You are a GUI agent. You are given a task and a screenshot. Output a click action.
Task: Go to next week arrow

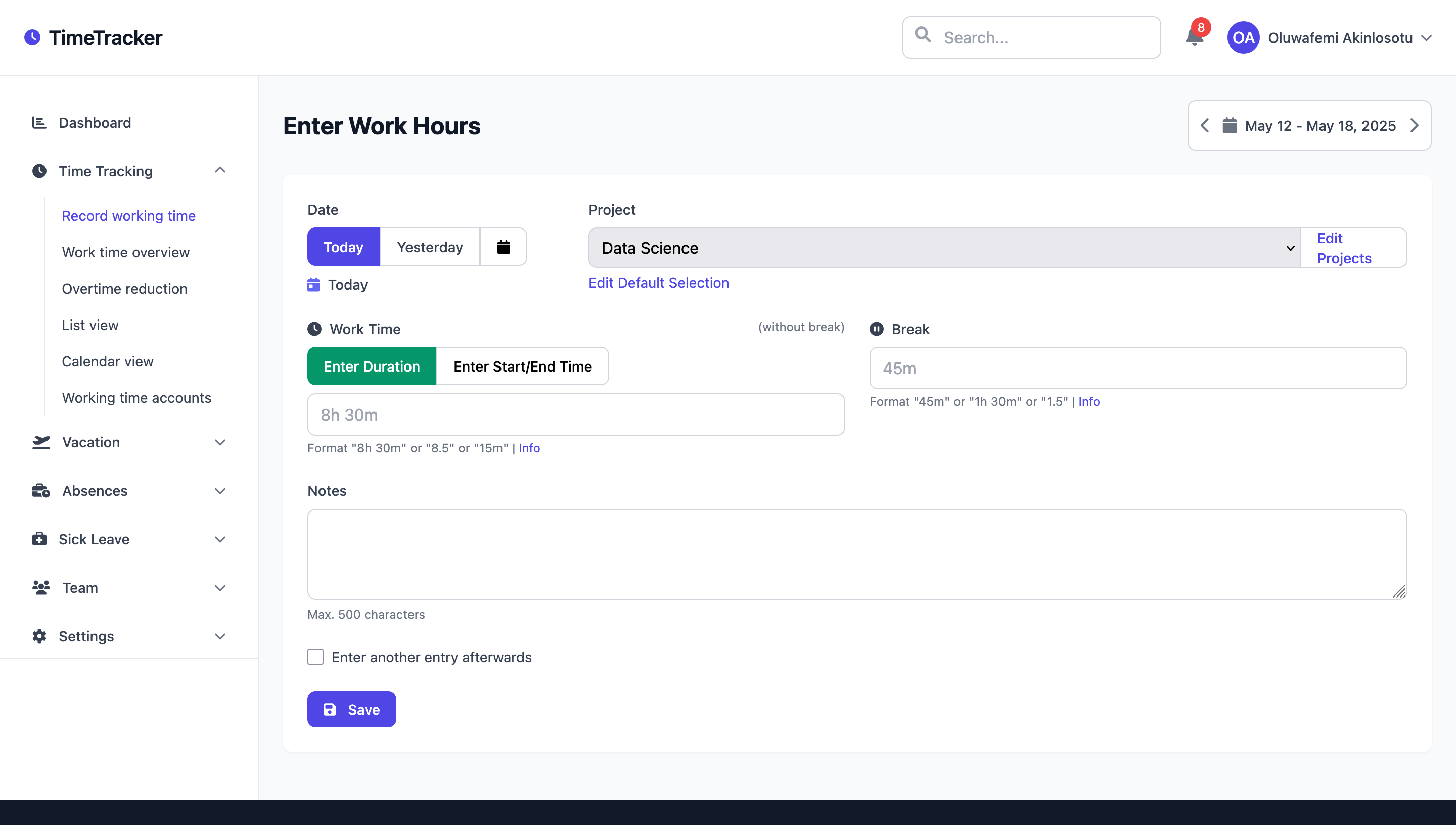coord(1415,125)
